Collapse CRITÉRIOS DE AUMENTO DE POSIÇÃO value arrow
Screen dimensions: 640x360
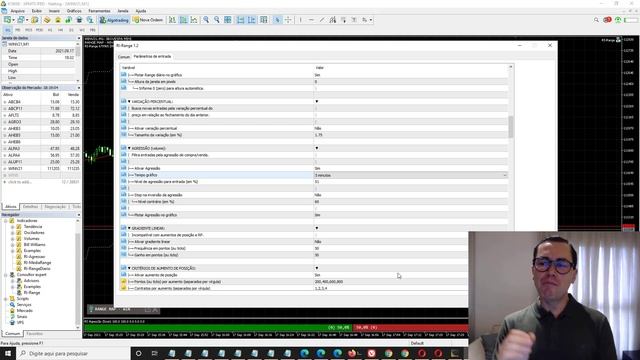[x=316, y=268]
